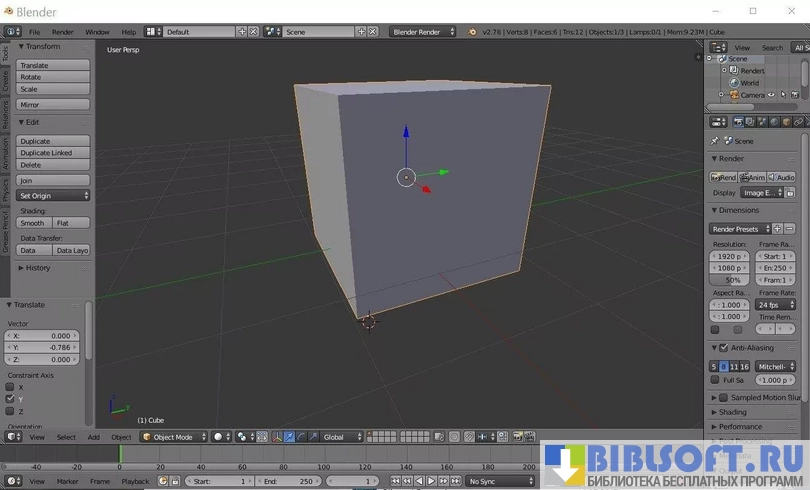The image size is (810, 490).
Task: Enable the Y constraint axis checkbox
Action: pyautogui.click(x=11, y=399)
